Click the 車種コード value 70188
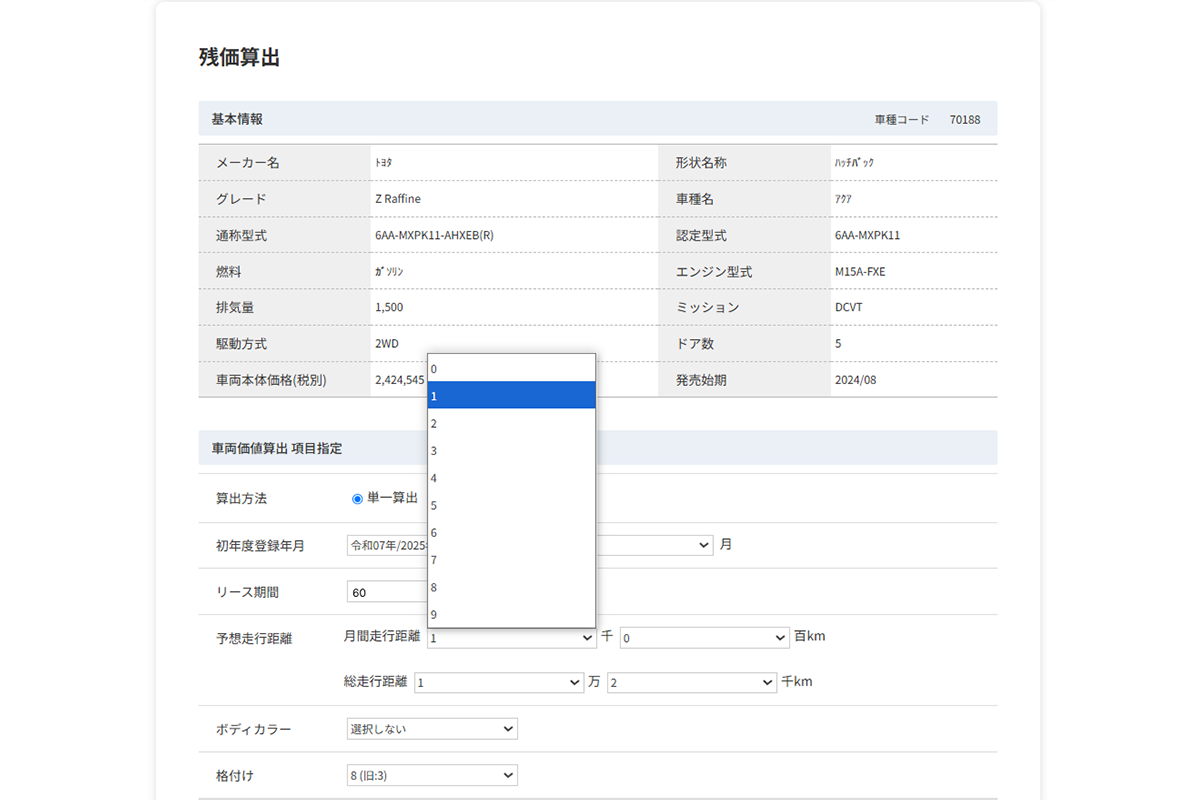 coord(965,119)
